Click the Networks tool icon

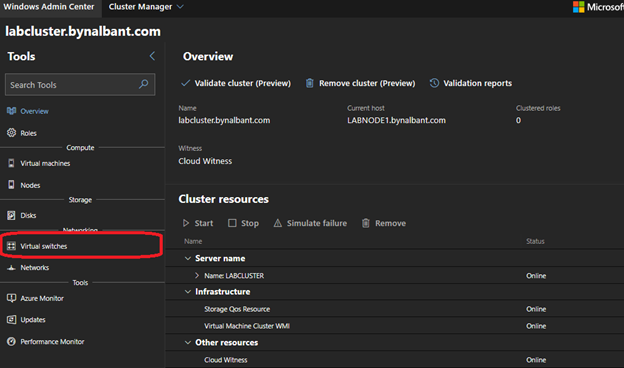point(12,267)
